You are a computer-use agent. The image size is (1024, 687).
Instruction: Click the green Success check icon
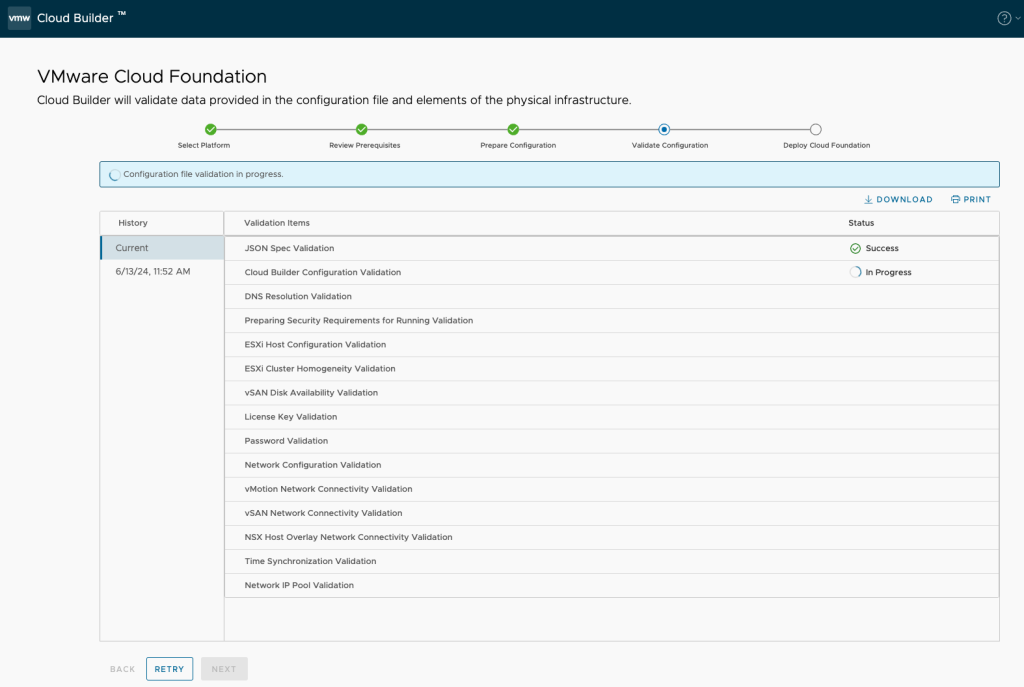[855, 248]
